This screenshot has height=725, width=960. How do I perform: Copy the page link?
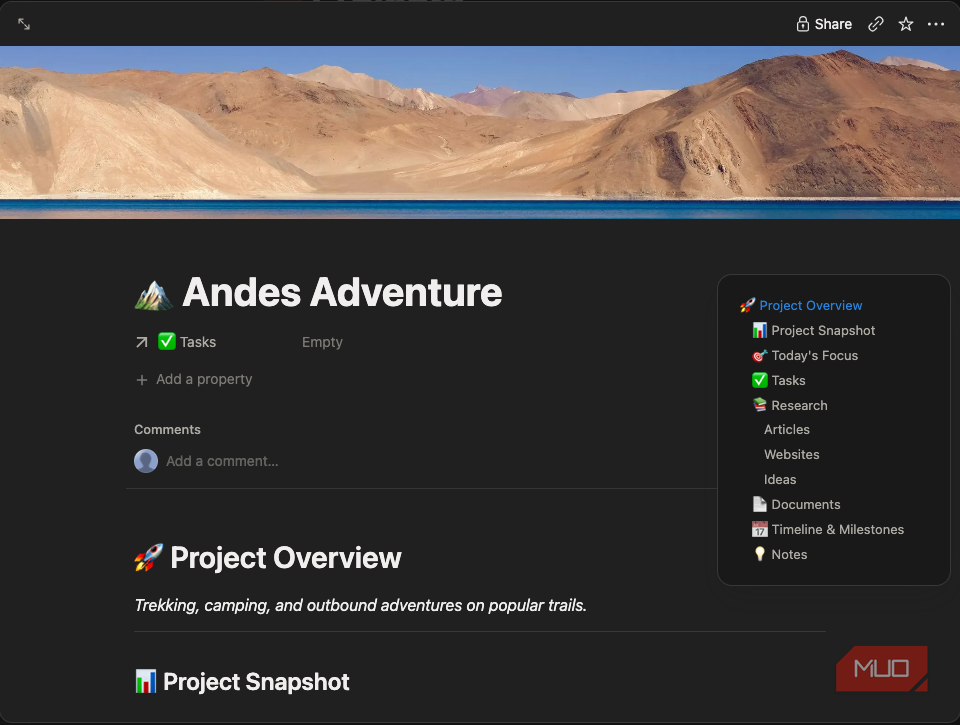(876, 24)
